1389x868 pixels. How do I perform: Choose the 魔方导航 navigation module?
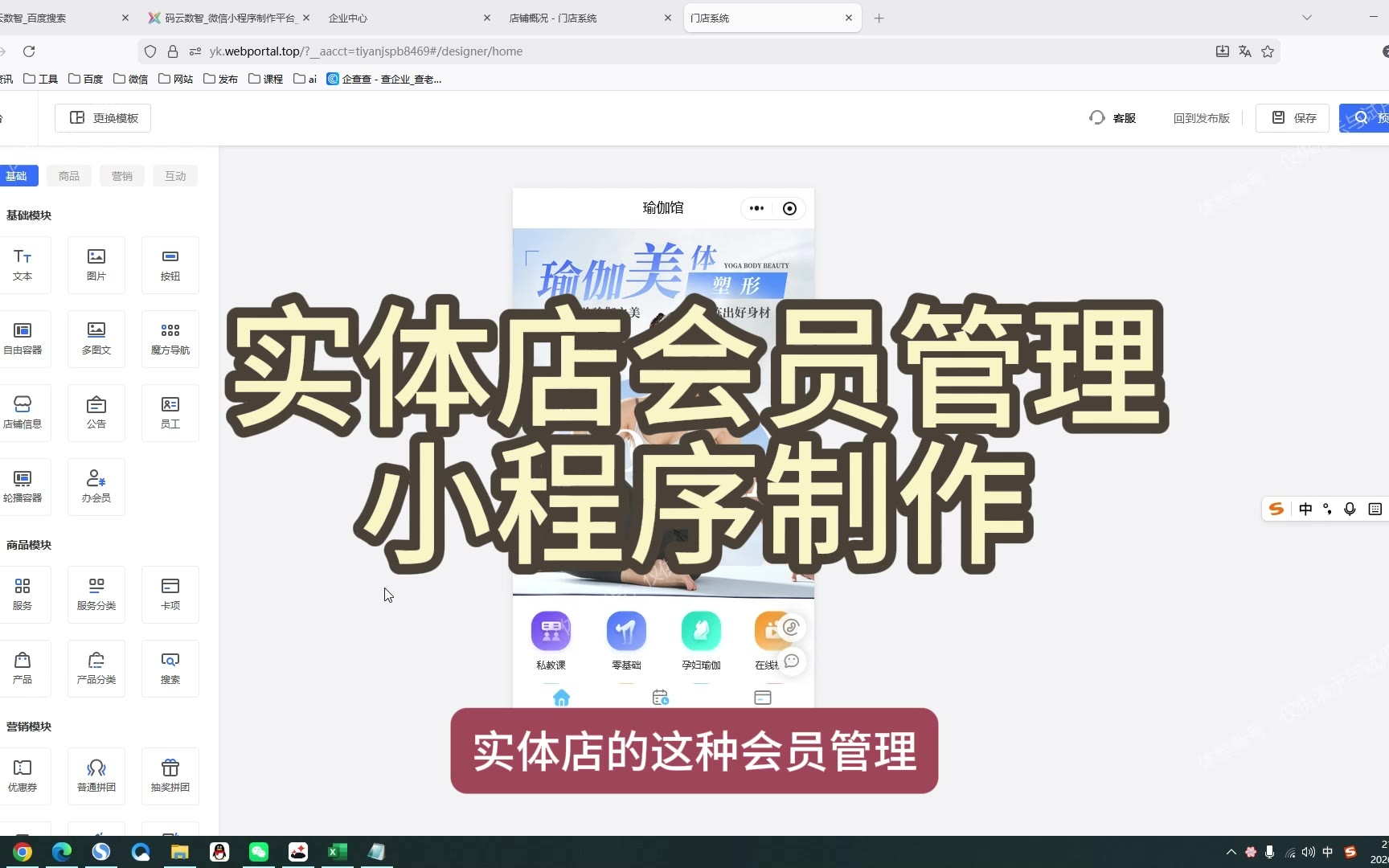pos(170,338)
